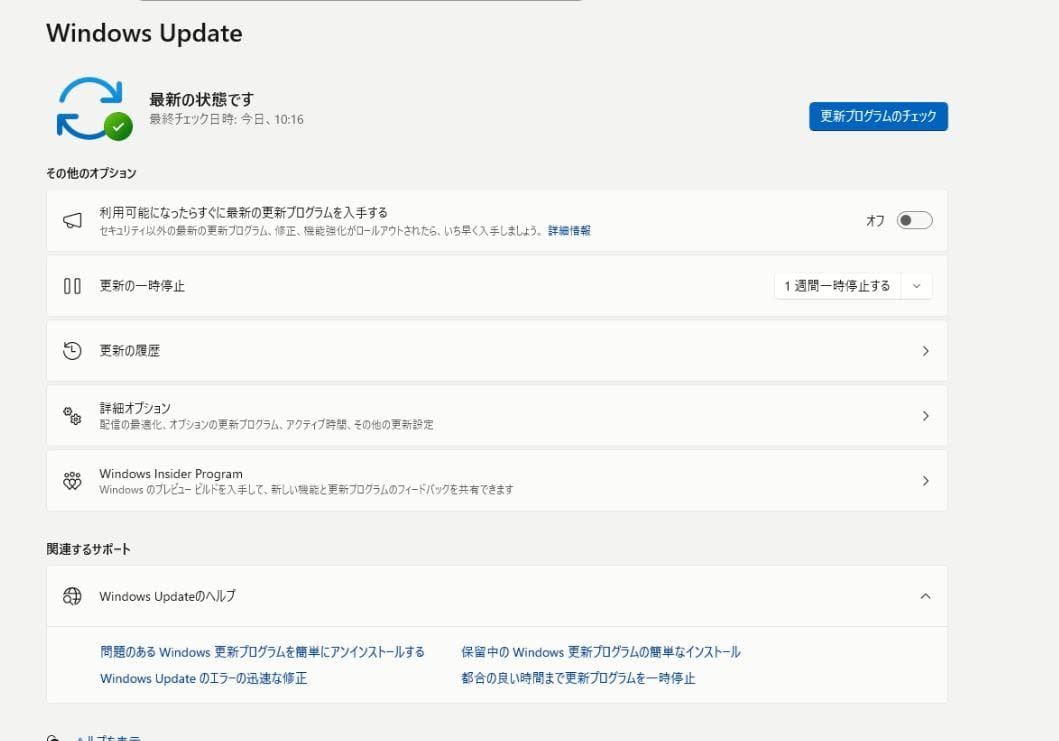Open 保留中の Windows 更新プログラム install link
This screenshot has width=1059, height=741.
coord(600,652)
